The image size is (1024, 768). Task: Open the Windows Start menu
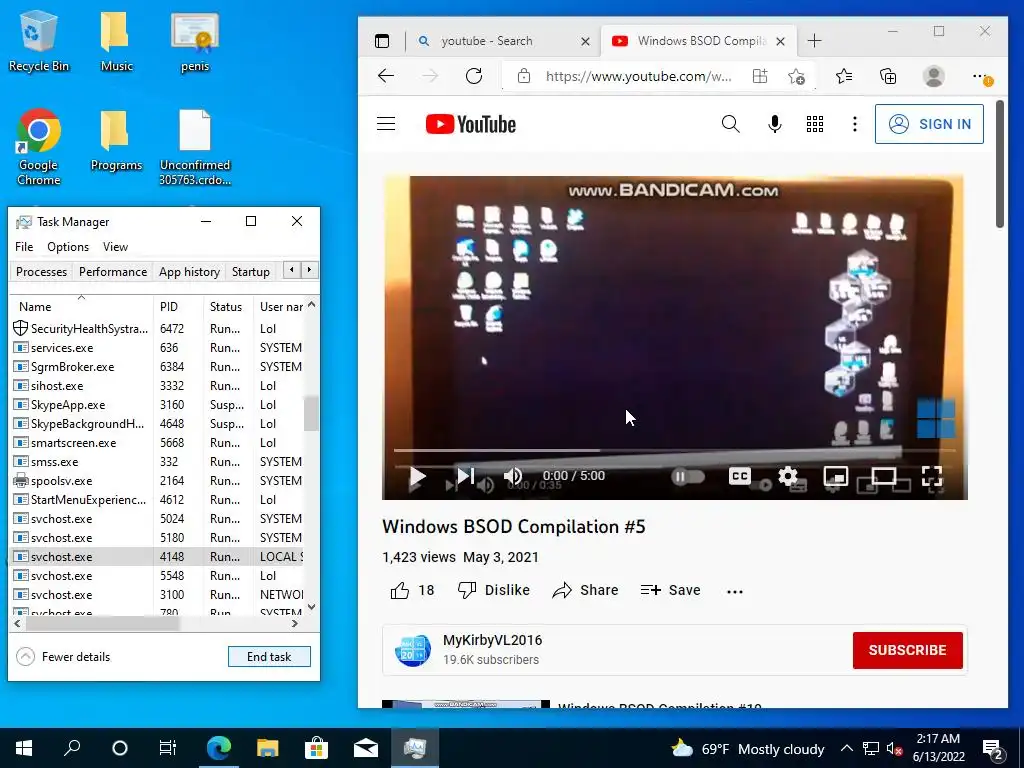(24, 748)
